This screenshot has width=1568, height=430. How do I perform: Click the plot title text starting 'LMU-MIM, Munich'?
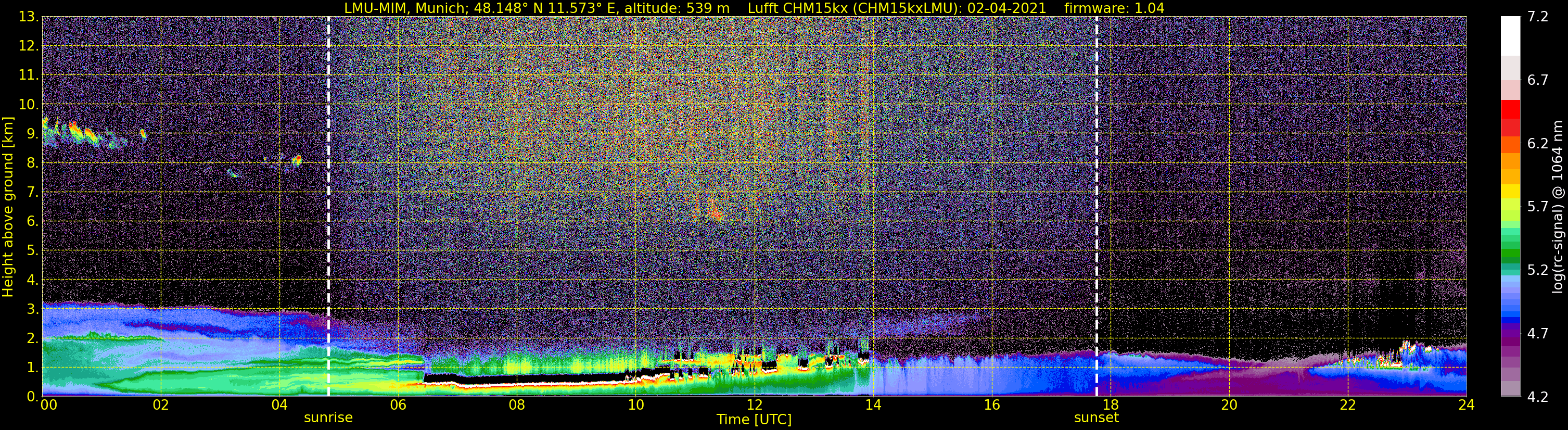click(754, 8)
